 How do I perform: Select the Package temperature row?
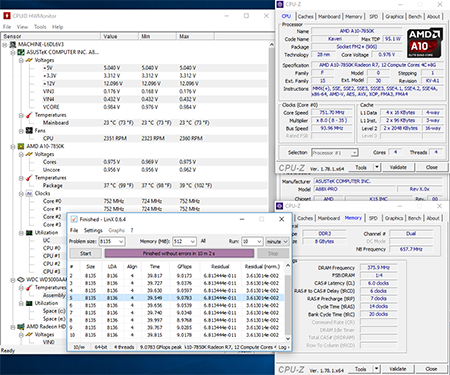click(135, 185)
